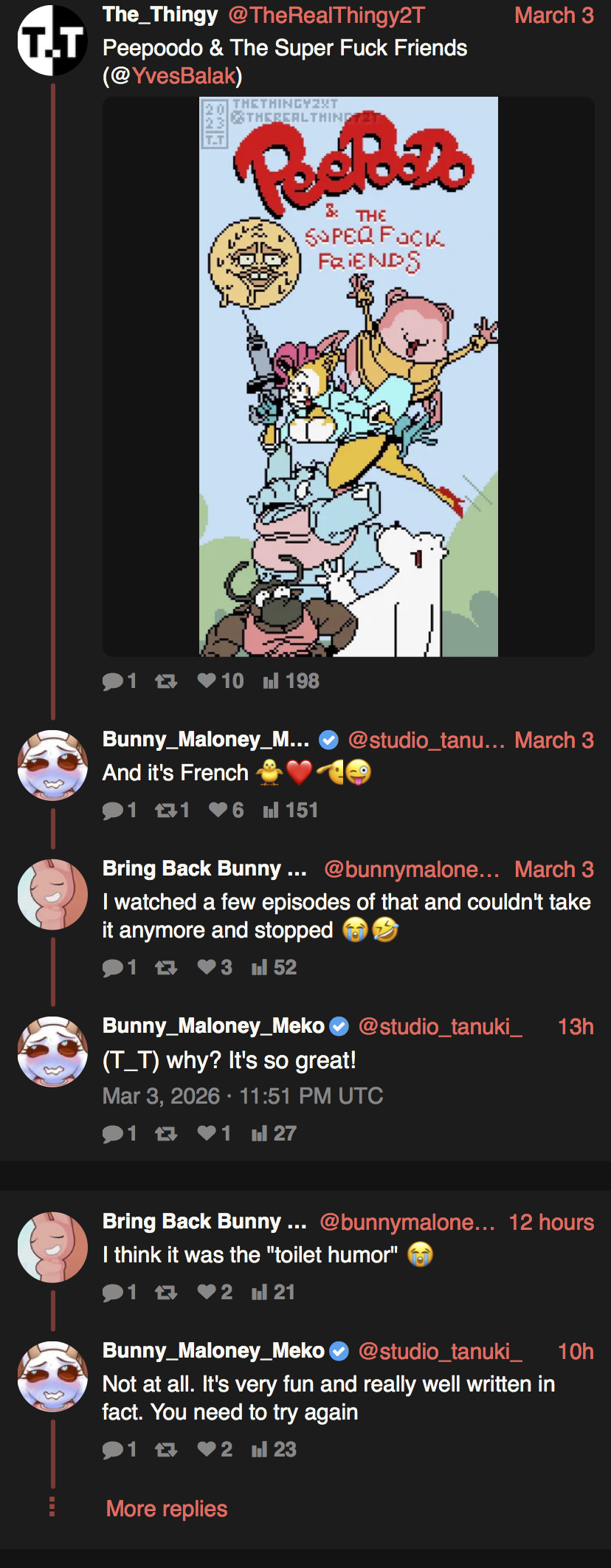Retweet the "couldn't take it anymore" reply
This screenshot has height=1568, width=611.
[x=166, y=968]
